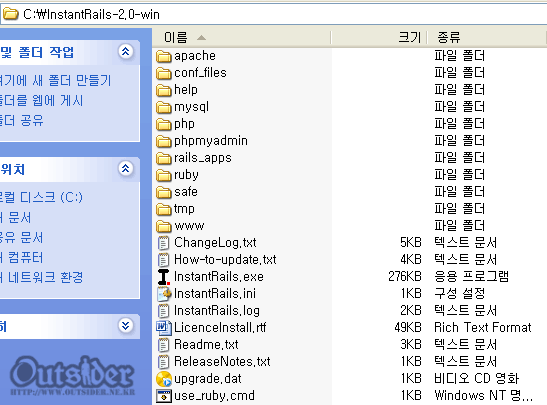Select the use_ruby.cmd file name
This screenshot has width=547, height=405.
tap(214, 396)
